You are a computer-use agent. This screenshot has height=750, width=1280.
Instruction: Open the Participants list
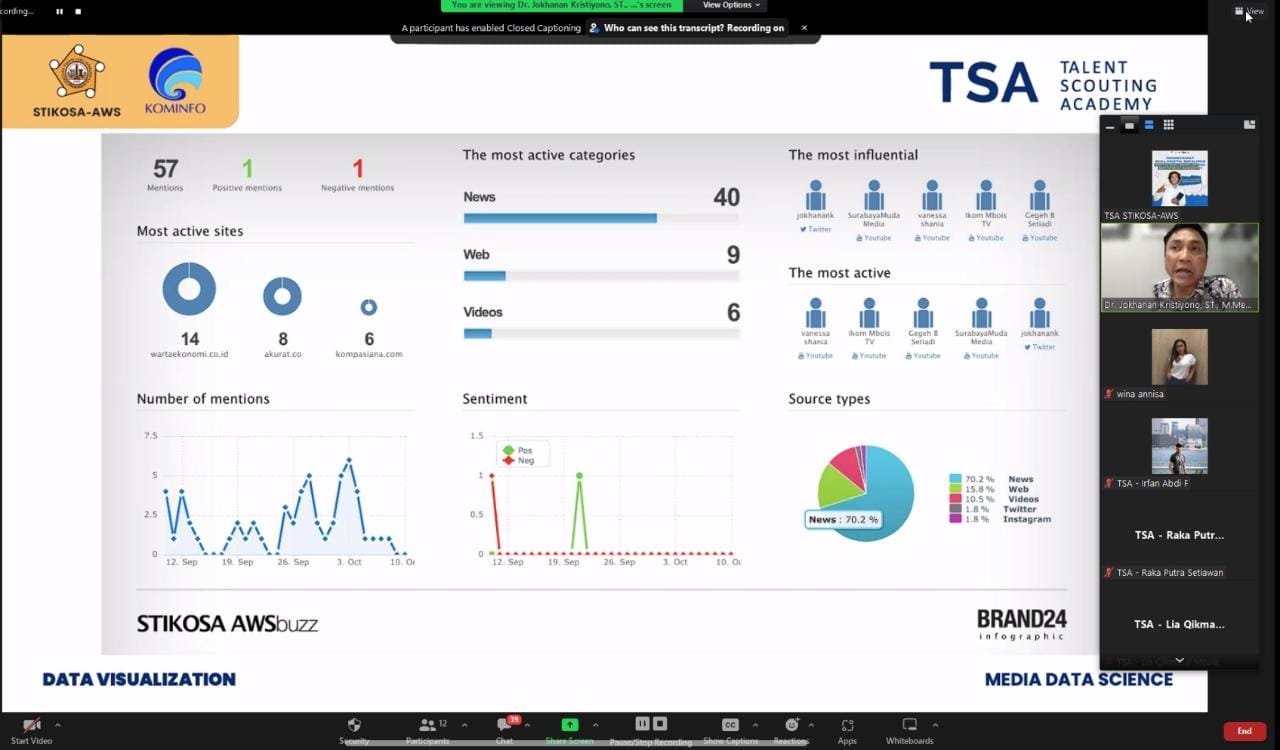point(428,725)
